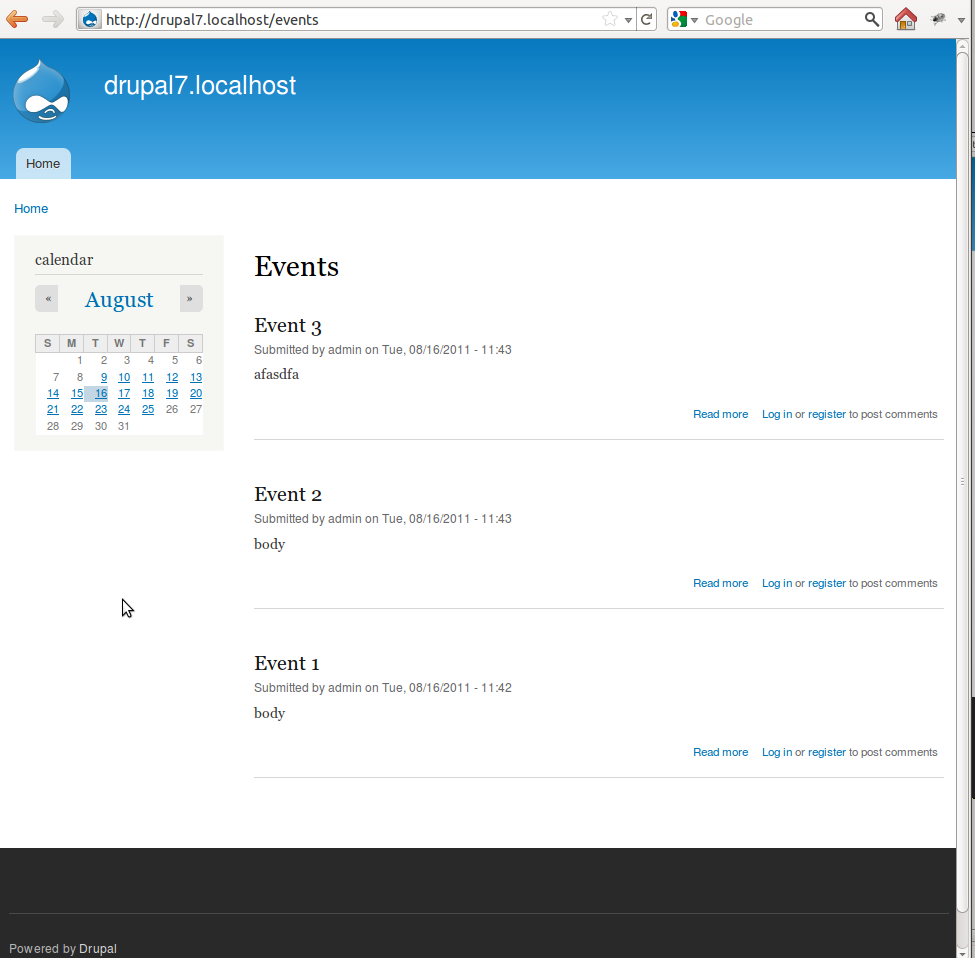Open calendar day 20
The height and width of the screenshot is (958, 975).
coord(196,394)
